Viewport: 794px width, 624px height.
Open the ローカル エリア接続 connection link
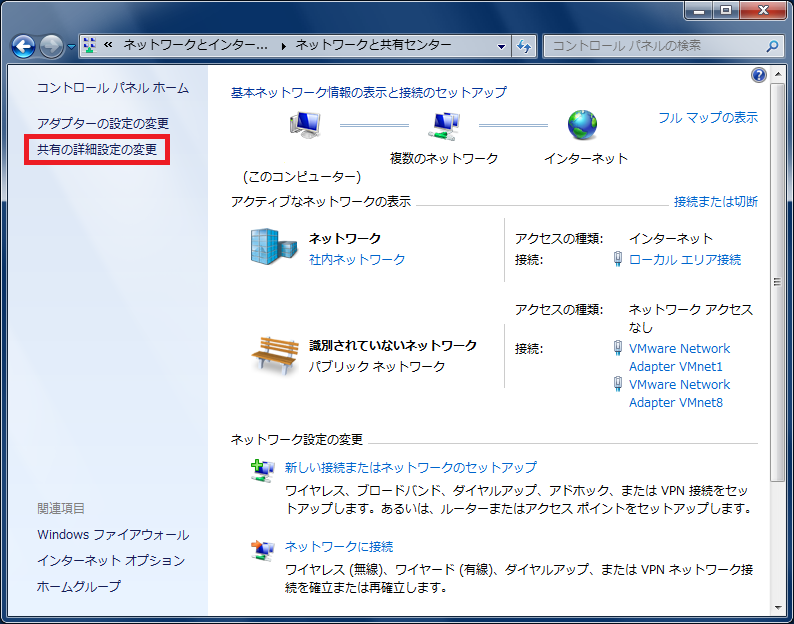click(x=685, y=259)
